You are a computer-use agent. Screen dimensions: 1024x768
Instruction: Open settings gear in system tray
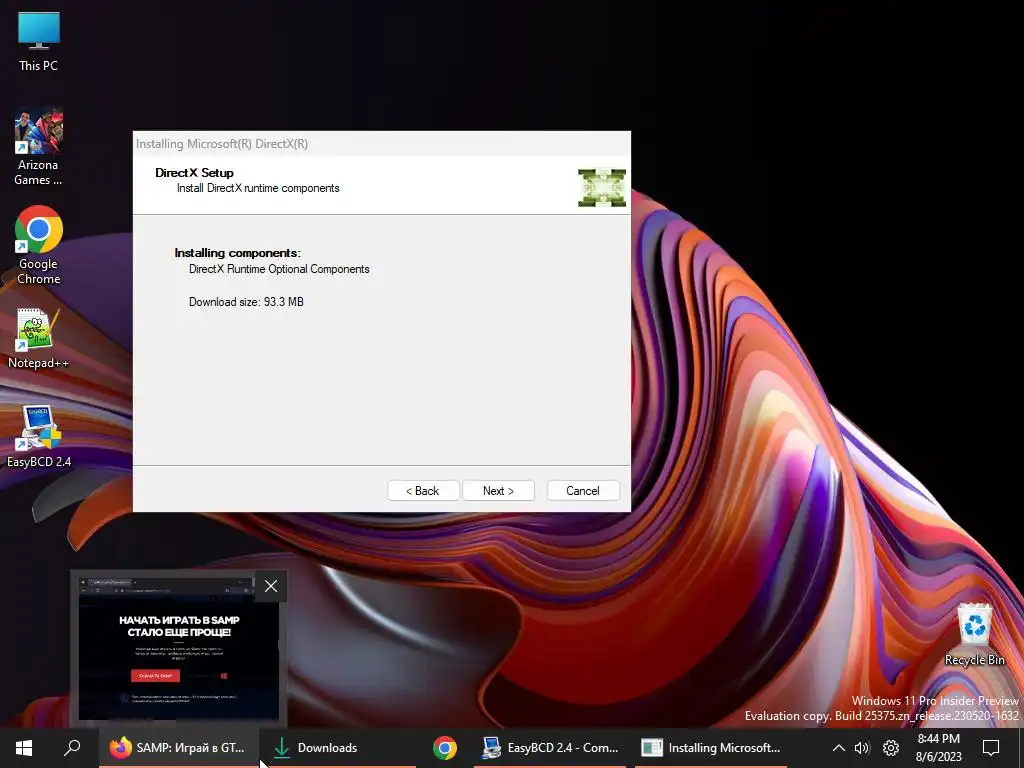coord(891,748)
